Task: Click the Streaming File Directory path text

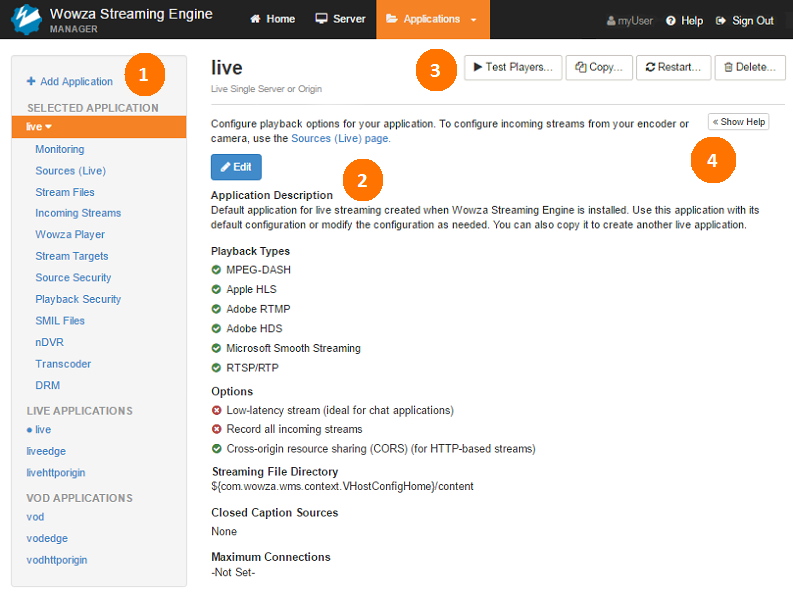Action: tap(342, 487)
